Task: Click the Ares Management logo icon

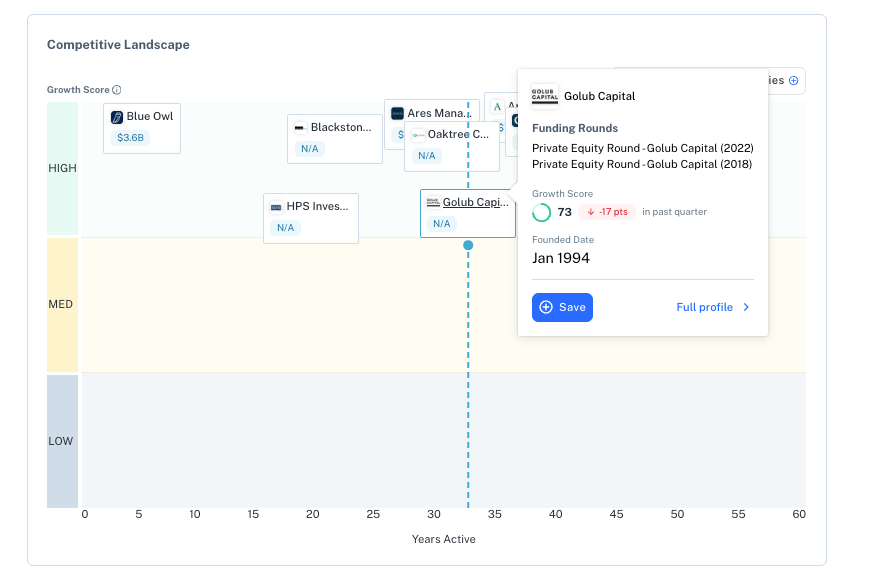Action: click(x=397, y=114)
